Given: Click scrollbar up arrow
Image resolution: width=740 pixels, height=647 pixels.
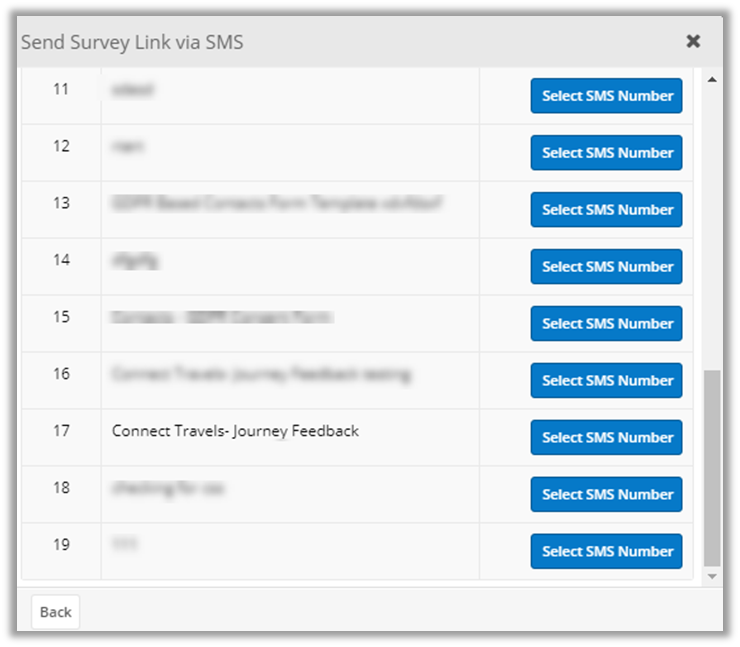Looking at the screenshot, I should 712,79.
